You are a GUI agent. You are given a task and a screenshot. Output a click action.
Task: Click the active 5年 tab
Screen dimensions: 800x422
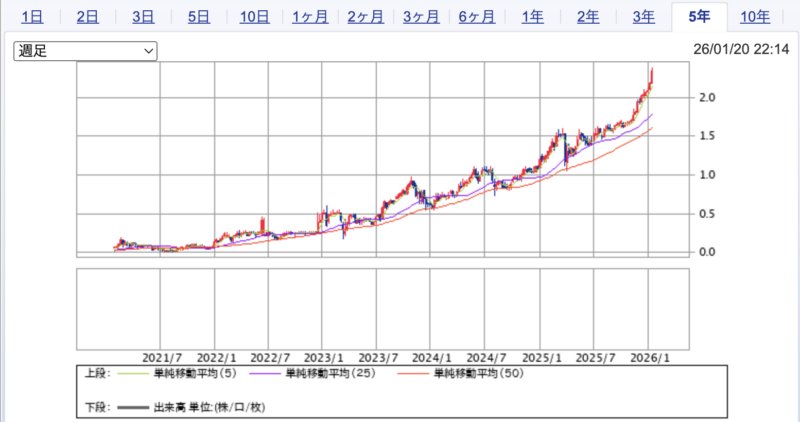pyautogui.click(x=700, y=17)
